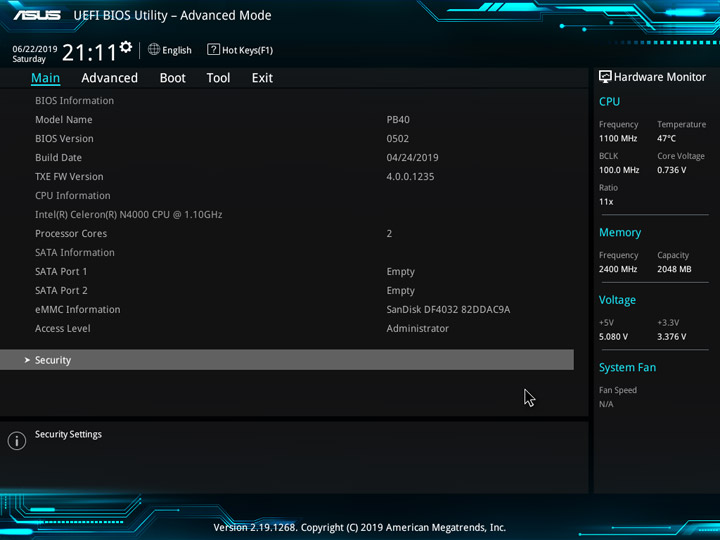This screenshot has height=540, width=720.
Task: Click Core Voltage 0.736 V value
Action: click(x=671, y=170)
